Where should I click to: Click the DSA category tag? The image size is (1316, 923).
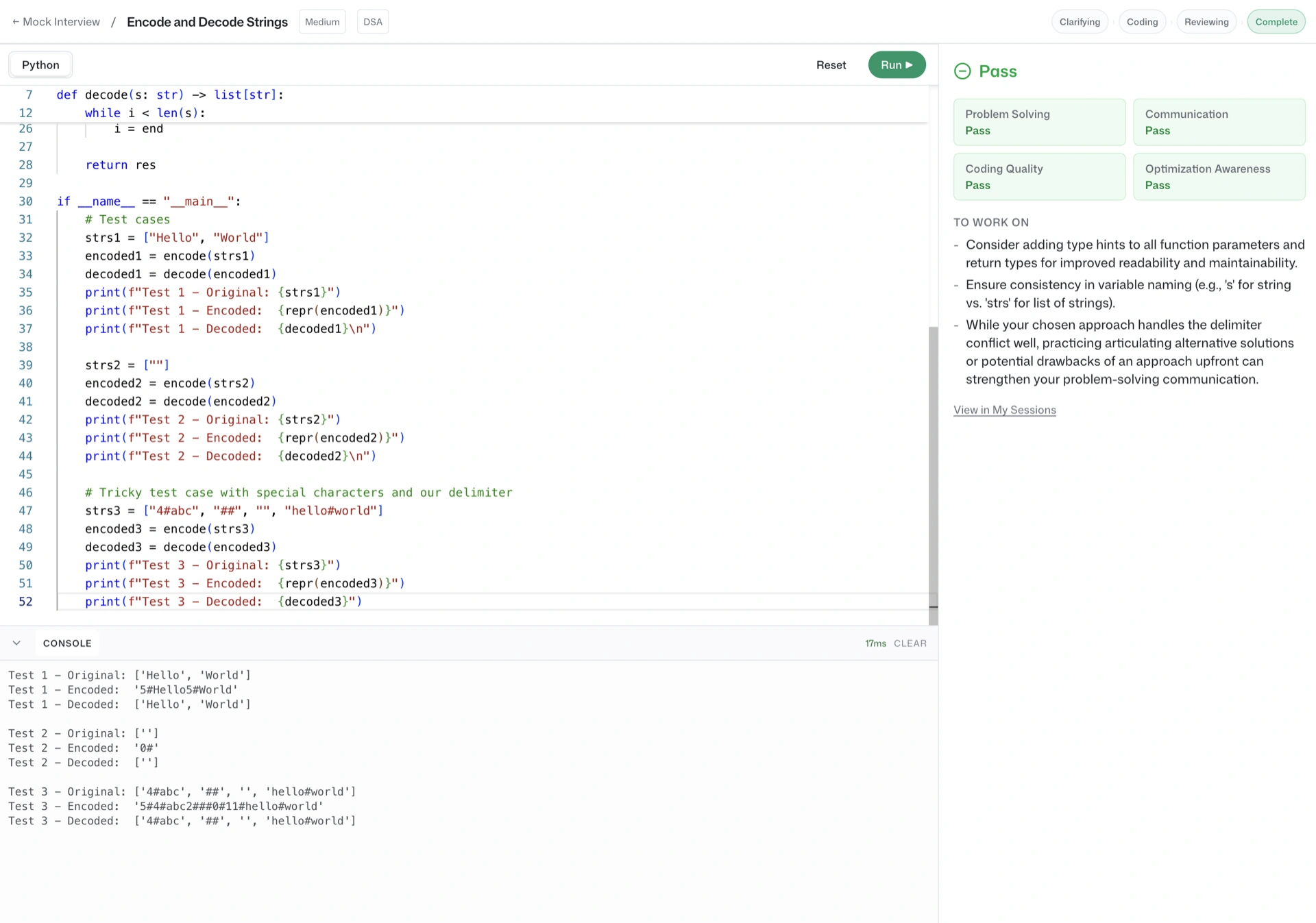click(x=373, y=22)
